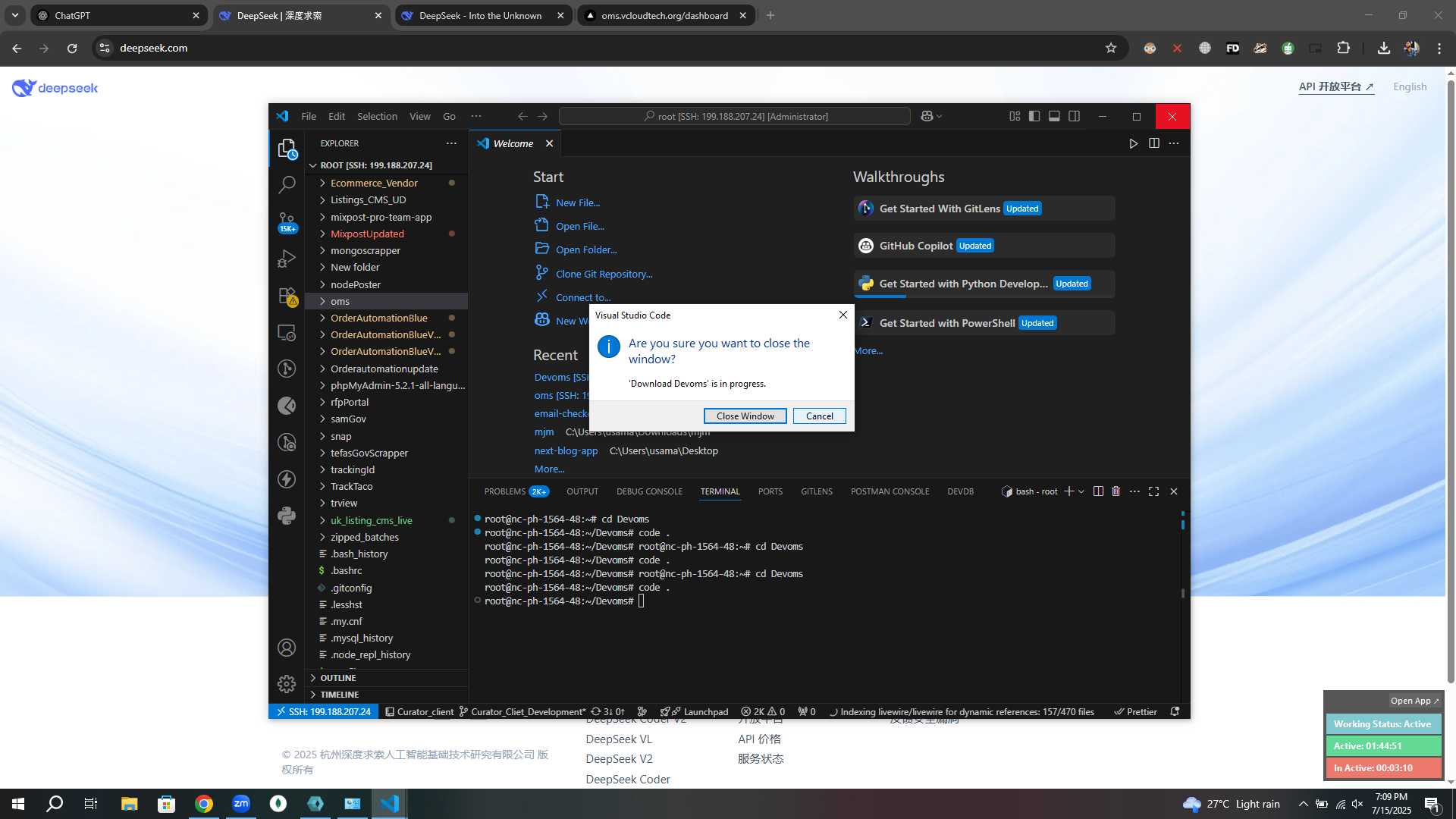Open Get Started With GitLens walkthrough
This screenshot has height=819, width=1456.
coord(984,209)
